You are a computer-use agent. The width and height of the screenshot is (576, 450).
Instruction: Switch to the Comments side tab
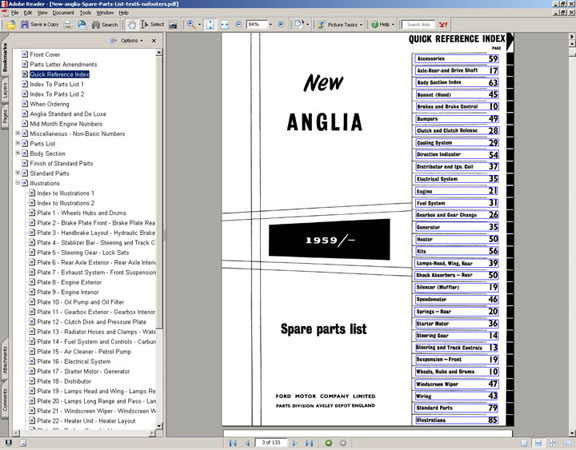pos(5,400)
